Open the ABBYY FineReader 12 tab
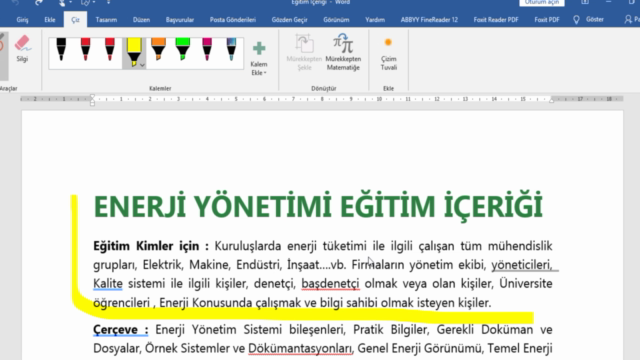The image size is (640, 360). pos(429,20)
